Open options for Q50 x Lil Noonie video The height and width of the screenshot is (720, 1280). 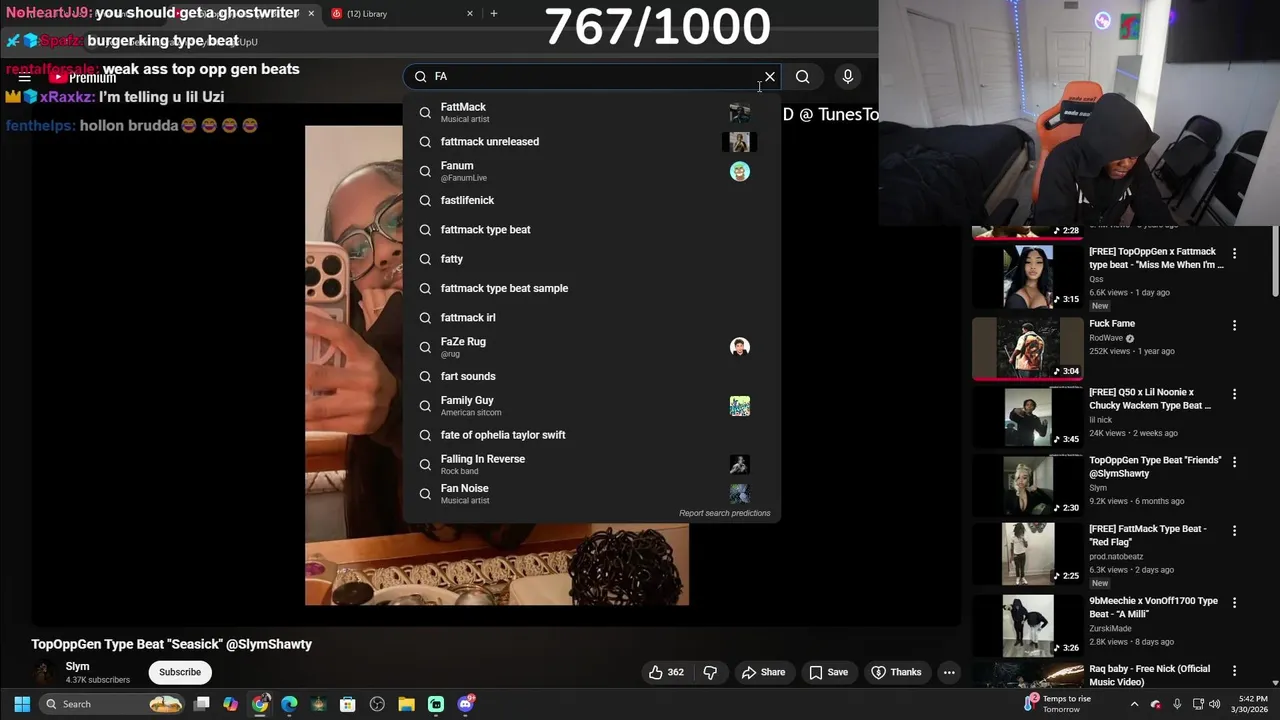tap(1234, 394)
